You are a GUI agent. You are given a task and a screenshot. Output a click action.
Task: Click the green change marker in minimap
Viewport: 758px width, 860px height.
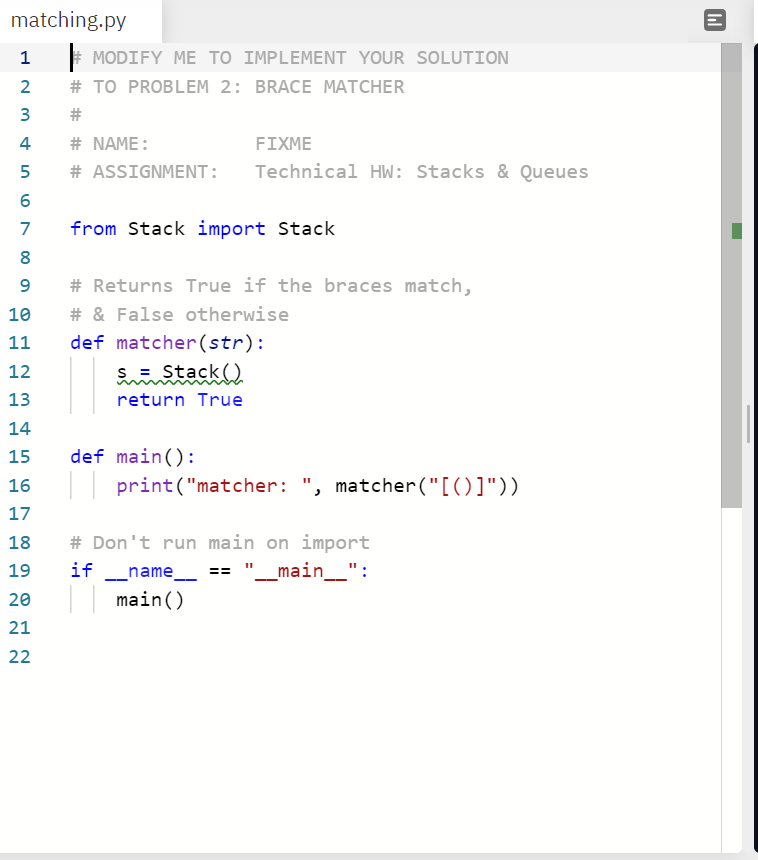point(737,231)
